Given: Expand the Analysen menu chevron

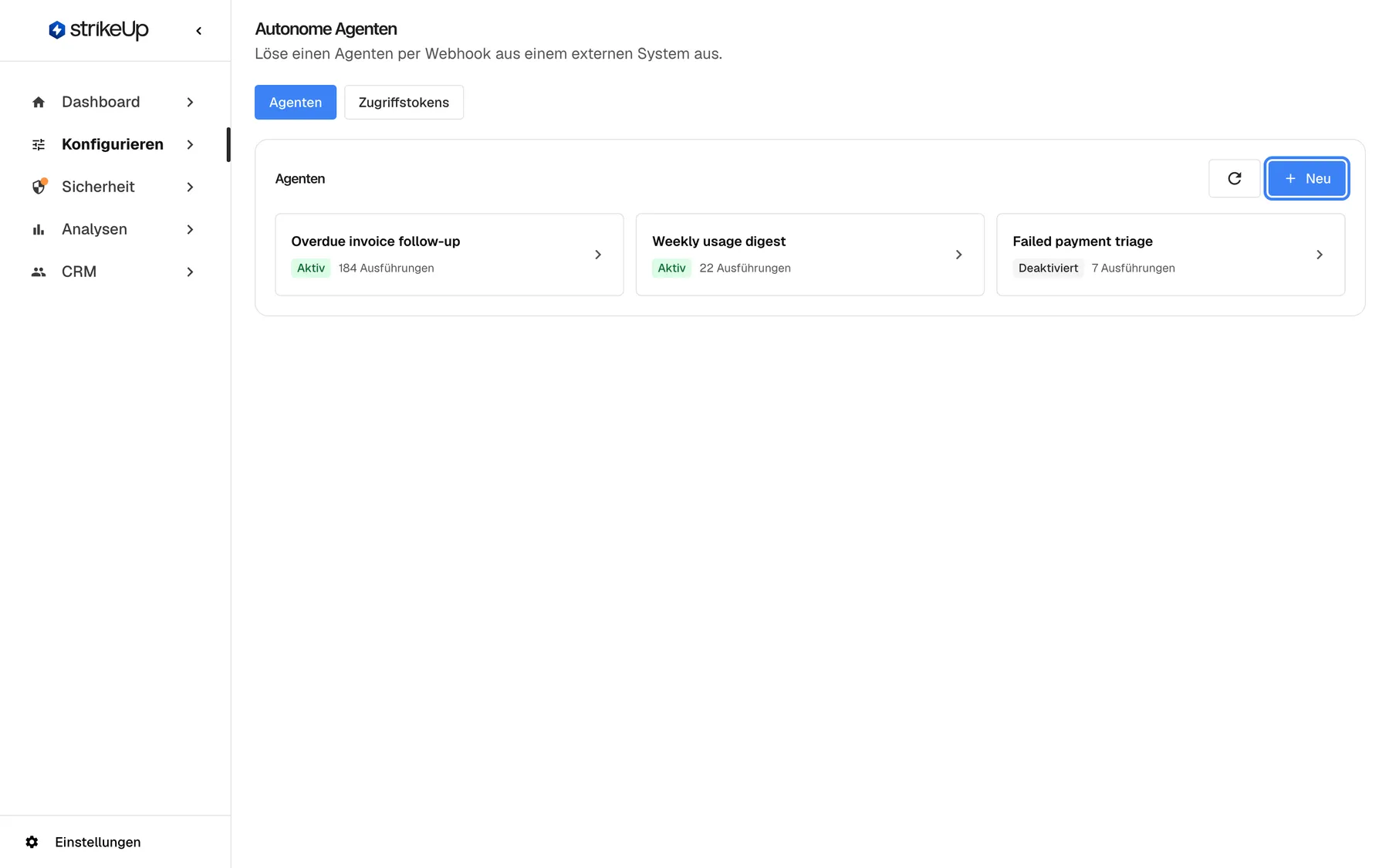Looking at the screenshot, I should tap(190, 229).
